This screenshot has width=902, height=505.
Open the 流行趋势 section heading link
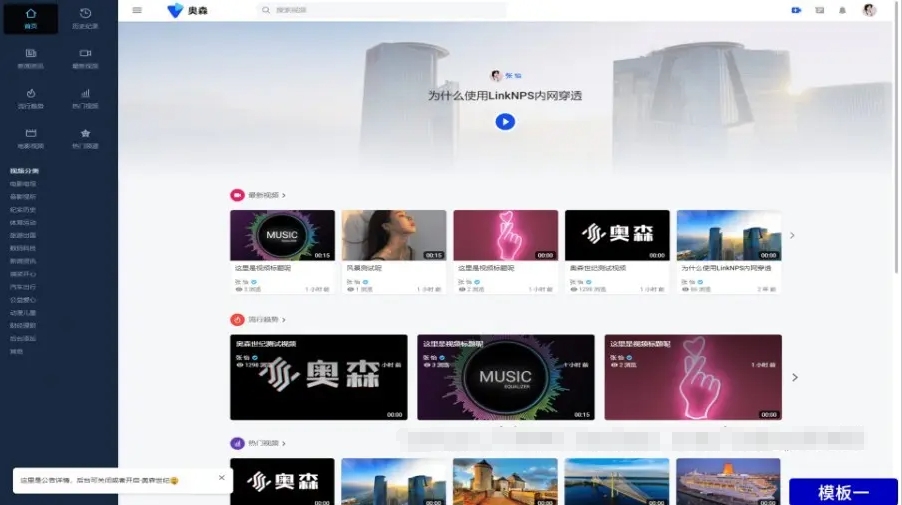tap(260, 320)
